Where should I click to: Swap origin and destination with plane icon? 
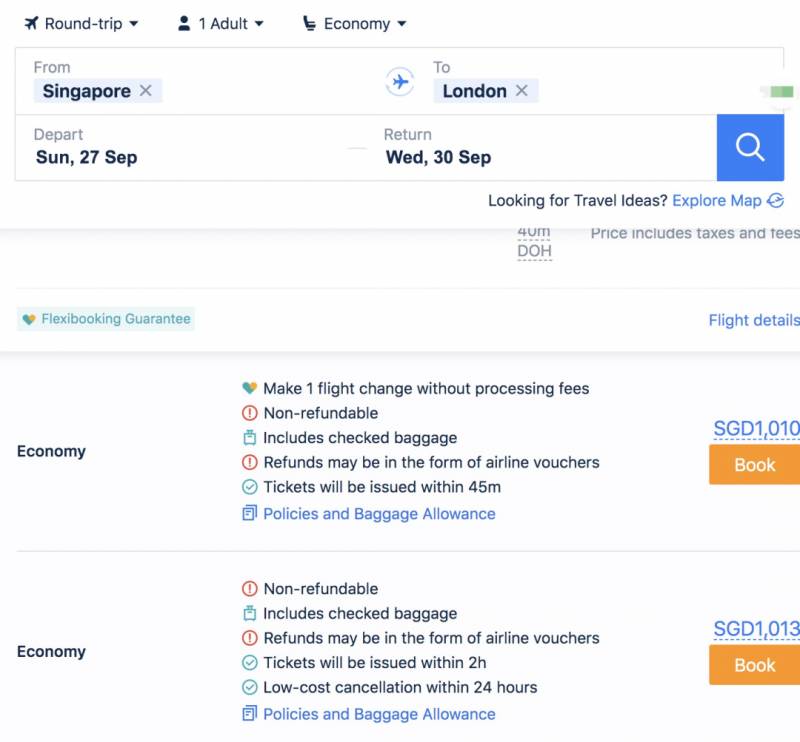click(x=400, y=82)
